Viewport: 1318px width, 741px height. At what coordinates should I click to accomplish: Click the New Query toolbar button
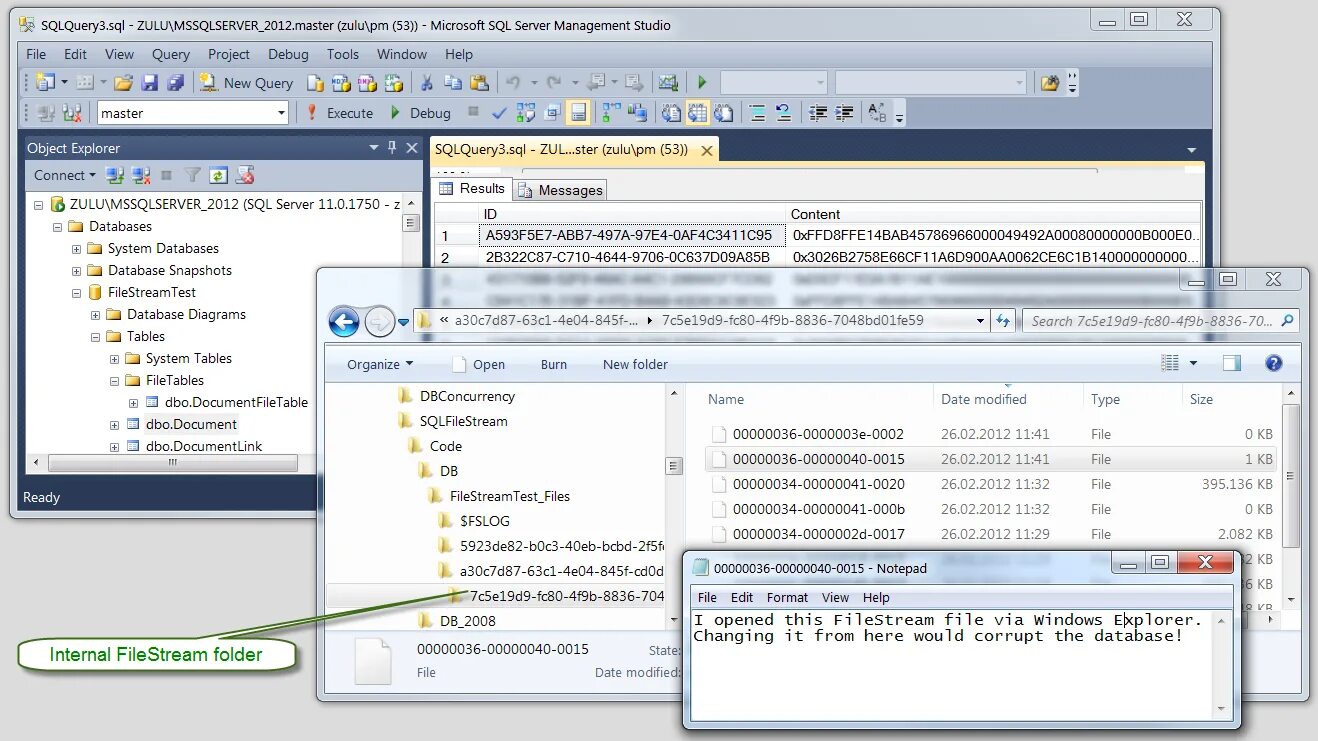[246, 83]
